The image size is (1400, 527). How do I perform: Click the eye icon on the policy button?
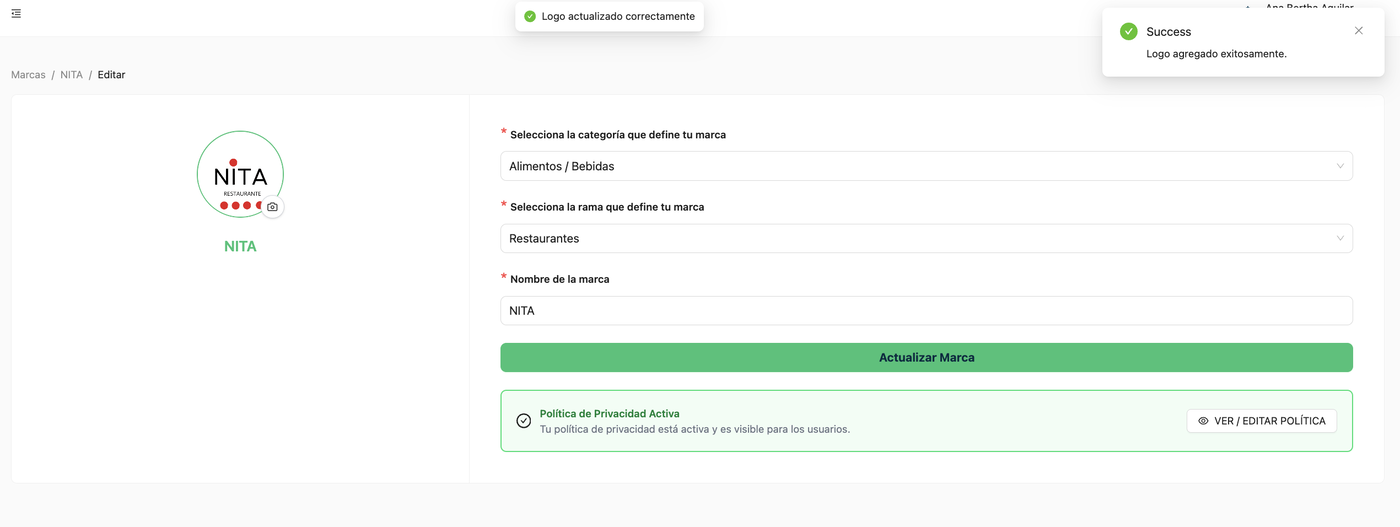tap(1203, 421)
